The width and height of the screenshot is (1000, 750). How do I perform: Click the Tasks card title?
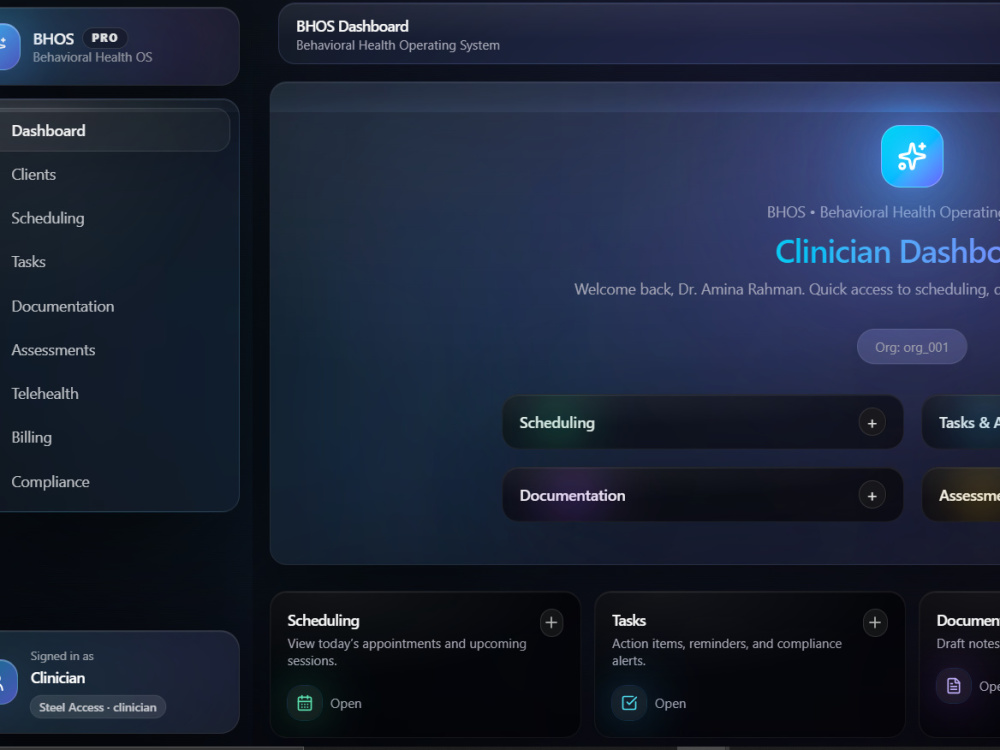coord(629,621)
